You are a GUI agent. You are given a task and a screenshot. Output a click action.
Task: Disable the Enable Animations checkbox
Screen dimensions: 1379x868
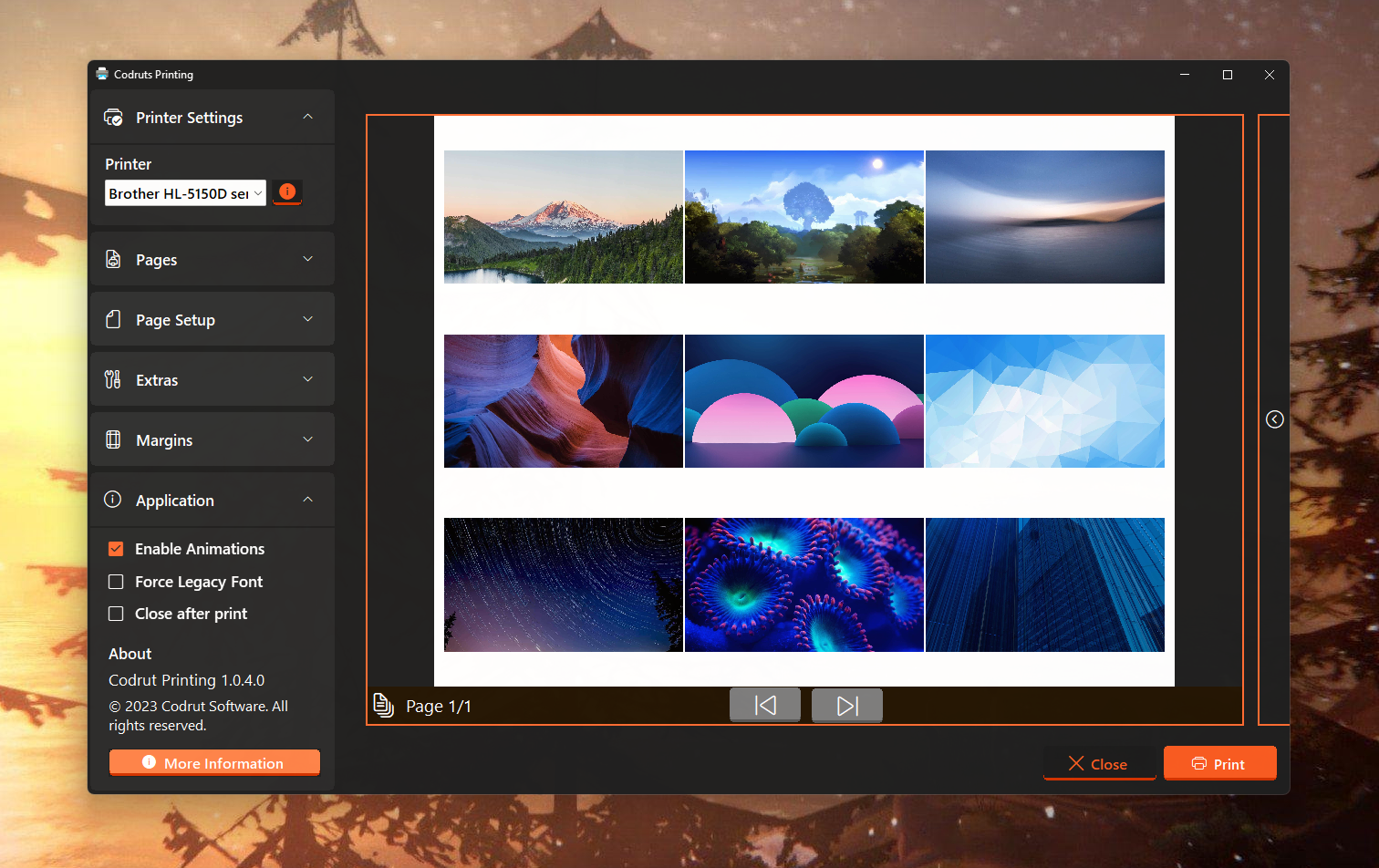(x=116, y=549)
